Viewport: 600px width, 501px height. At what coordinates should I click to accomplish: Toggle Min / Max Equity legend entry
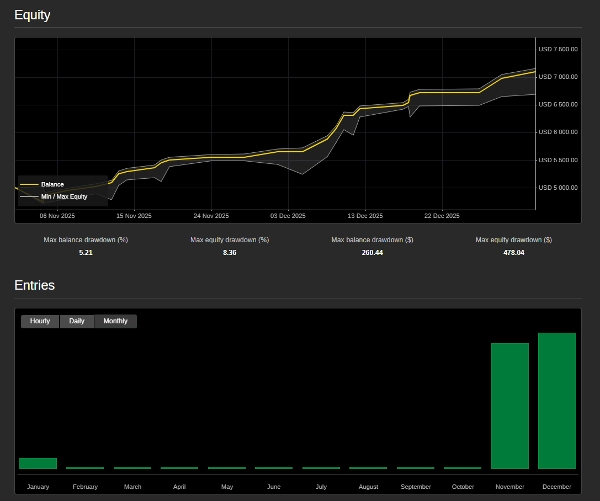click(x=63, y=196)
